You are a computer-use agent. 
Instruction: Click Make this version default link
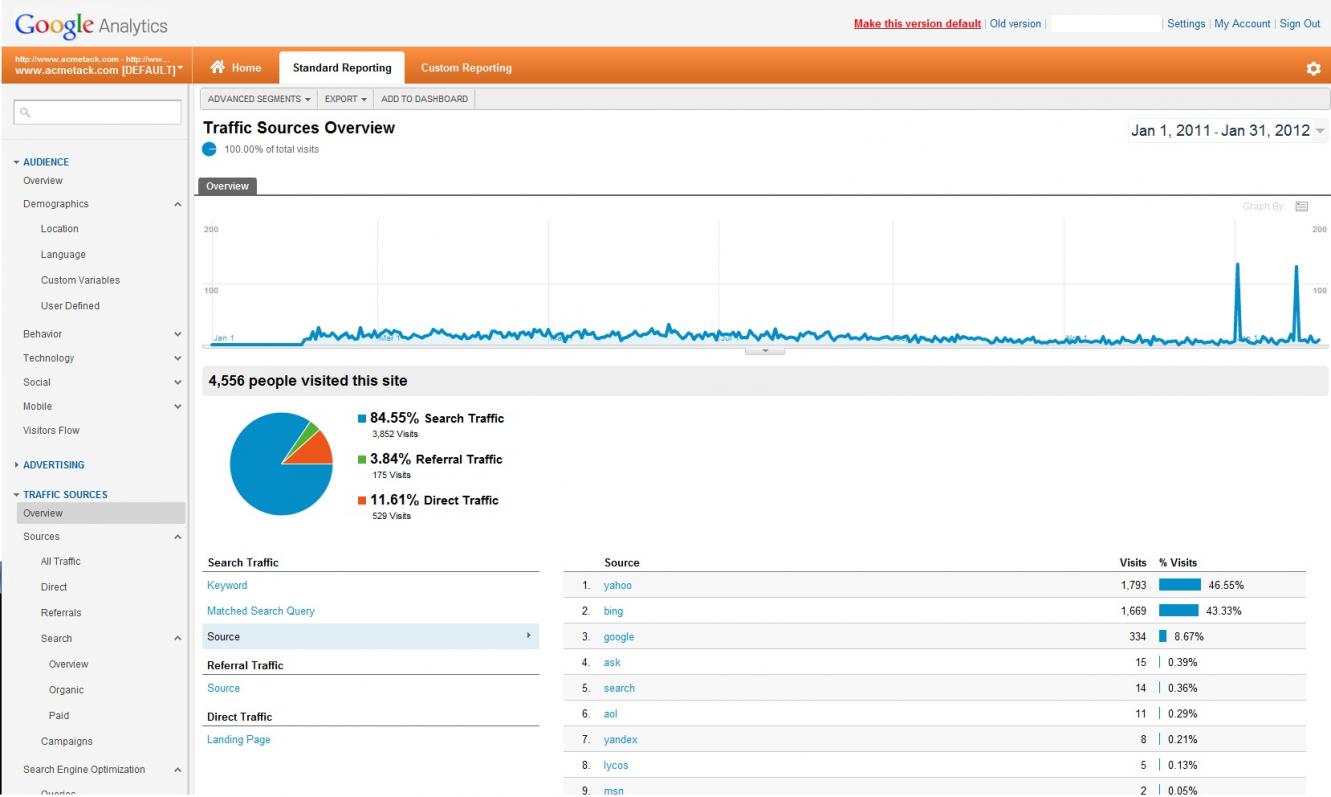tap(917, 24)
